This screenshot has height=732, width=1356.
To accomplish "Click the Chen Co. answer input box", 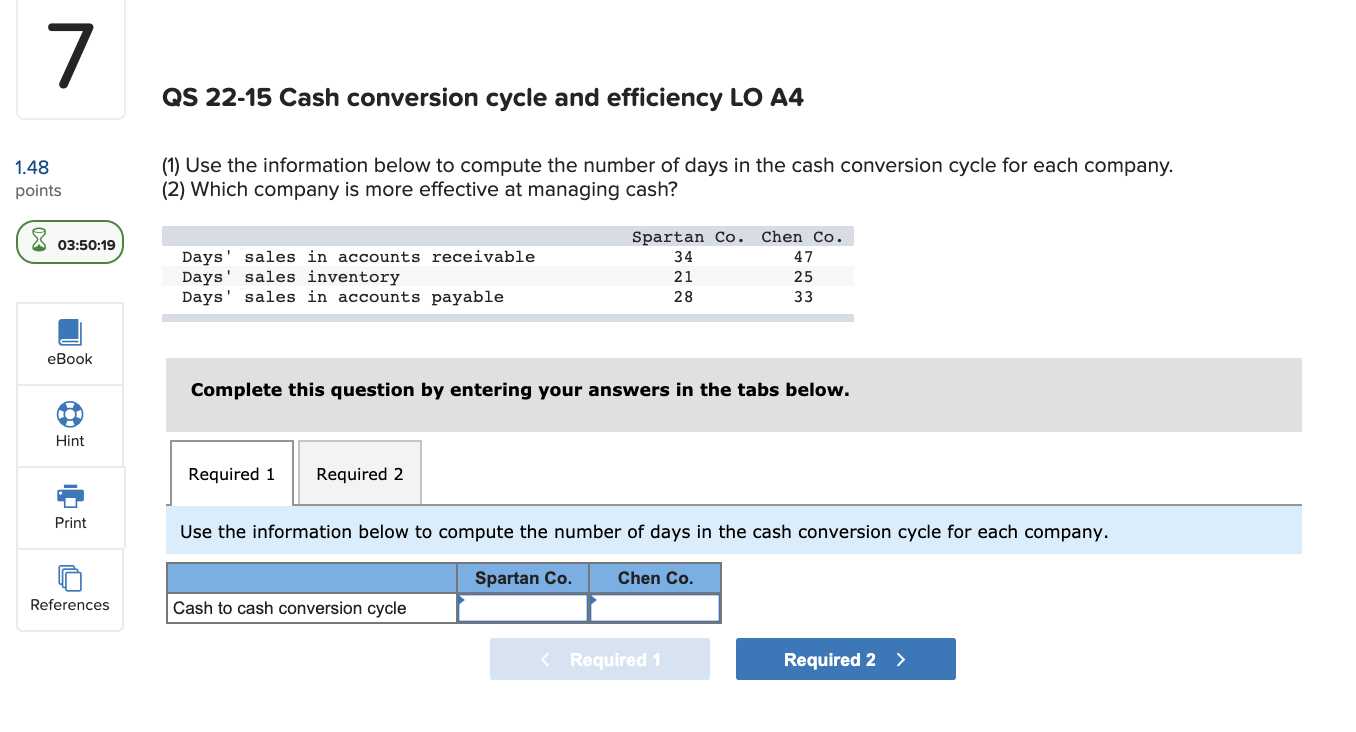I will coord(655,607).
